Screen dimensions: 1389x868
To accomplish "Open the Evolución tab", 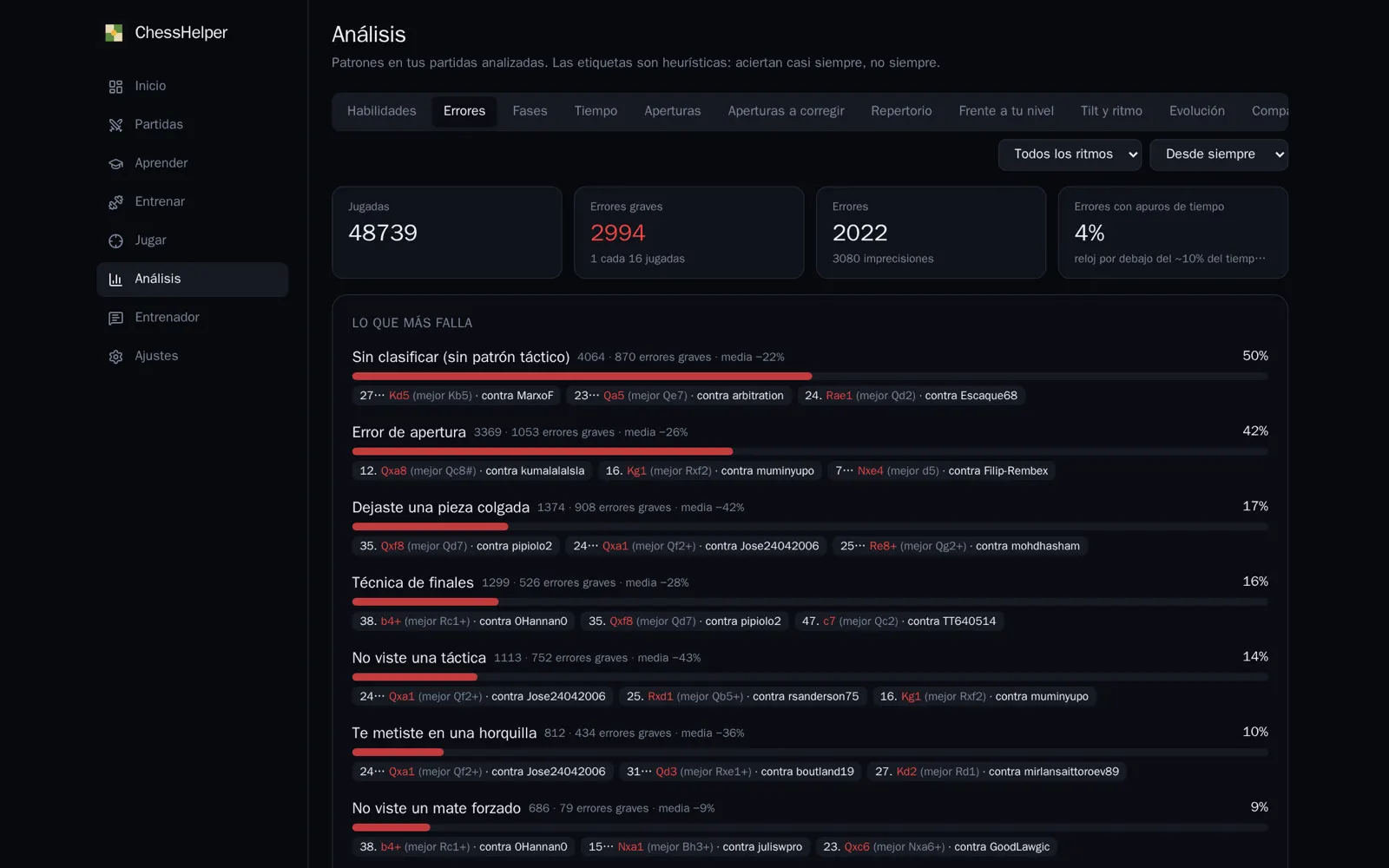I will point(1197,111).
